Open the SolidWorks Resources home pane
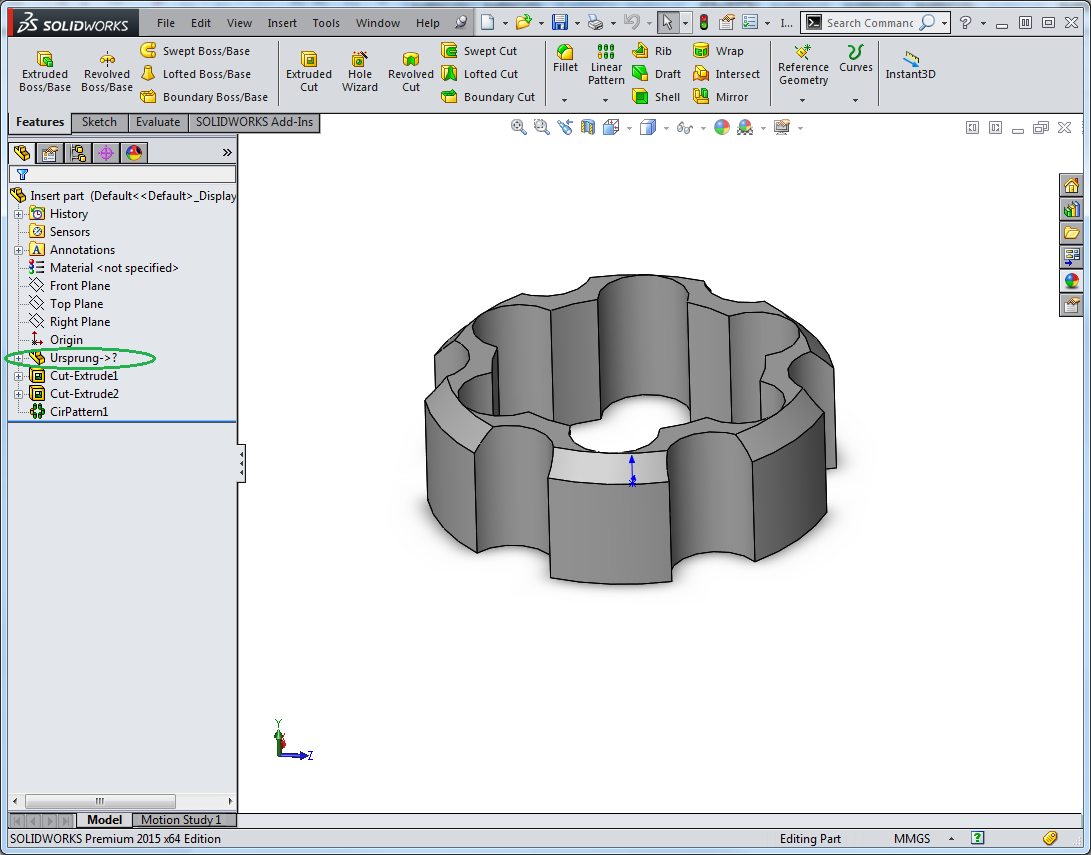This screenshot has height=855, width=1091. tap(1072, 186)
